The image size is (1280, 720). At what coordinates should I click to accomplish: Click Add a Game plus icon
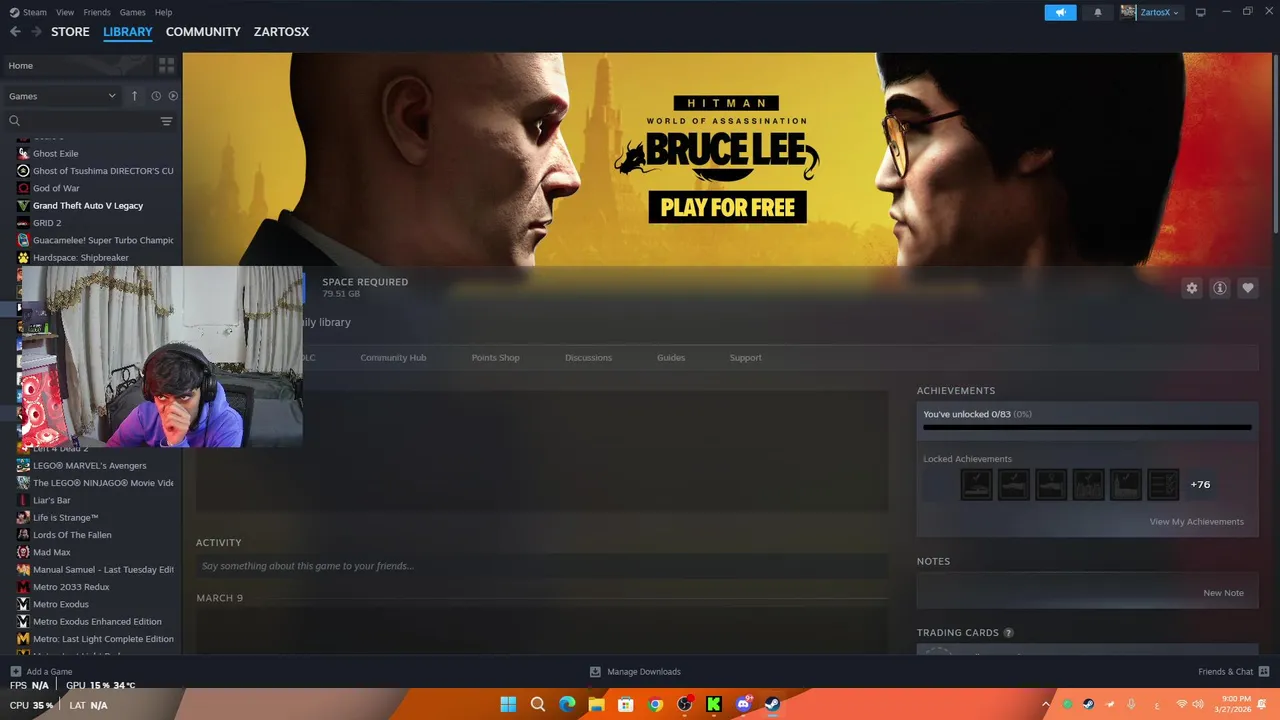pyautogui.click(x=15, y=672)
